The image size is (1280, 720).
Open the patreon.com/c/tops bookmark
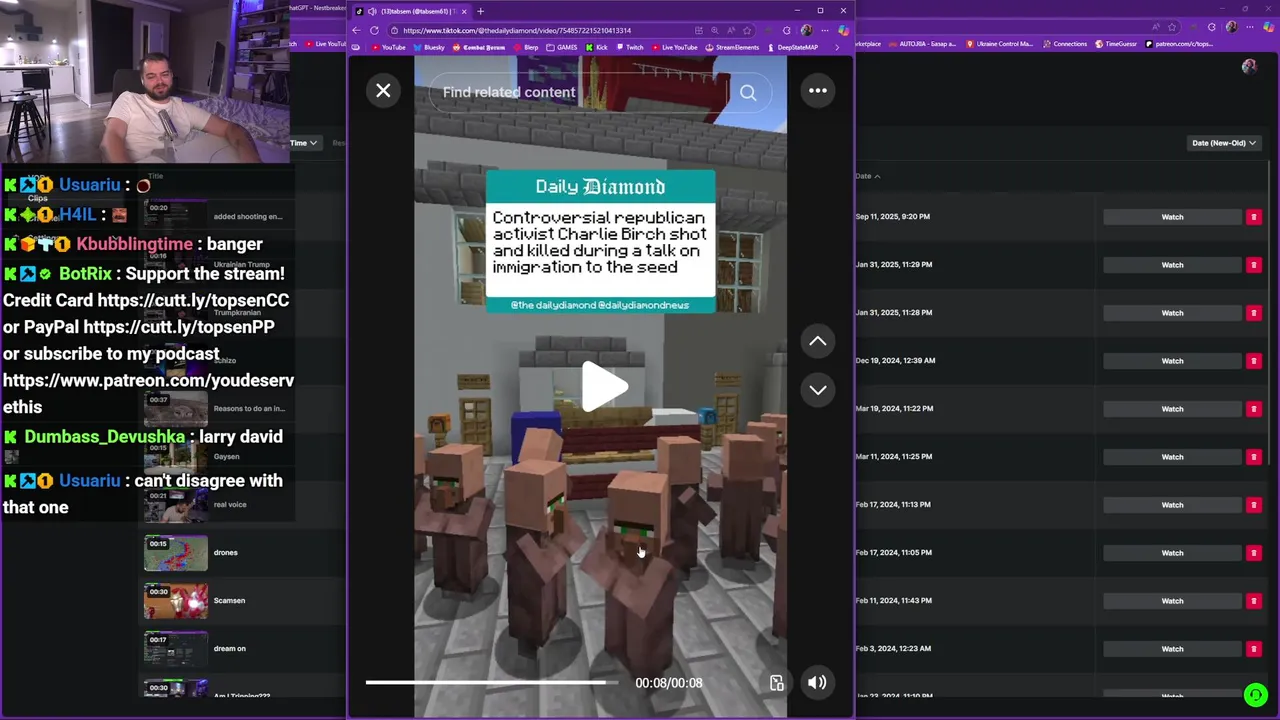(1178, 44)
